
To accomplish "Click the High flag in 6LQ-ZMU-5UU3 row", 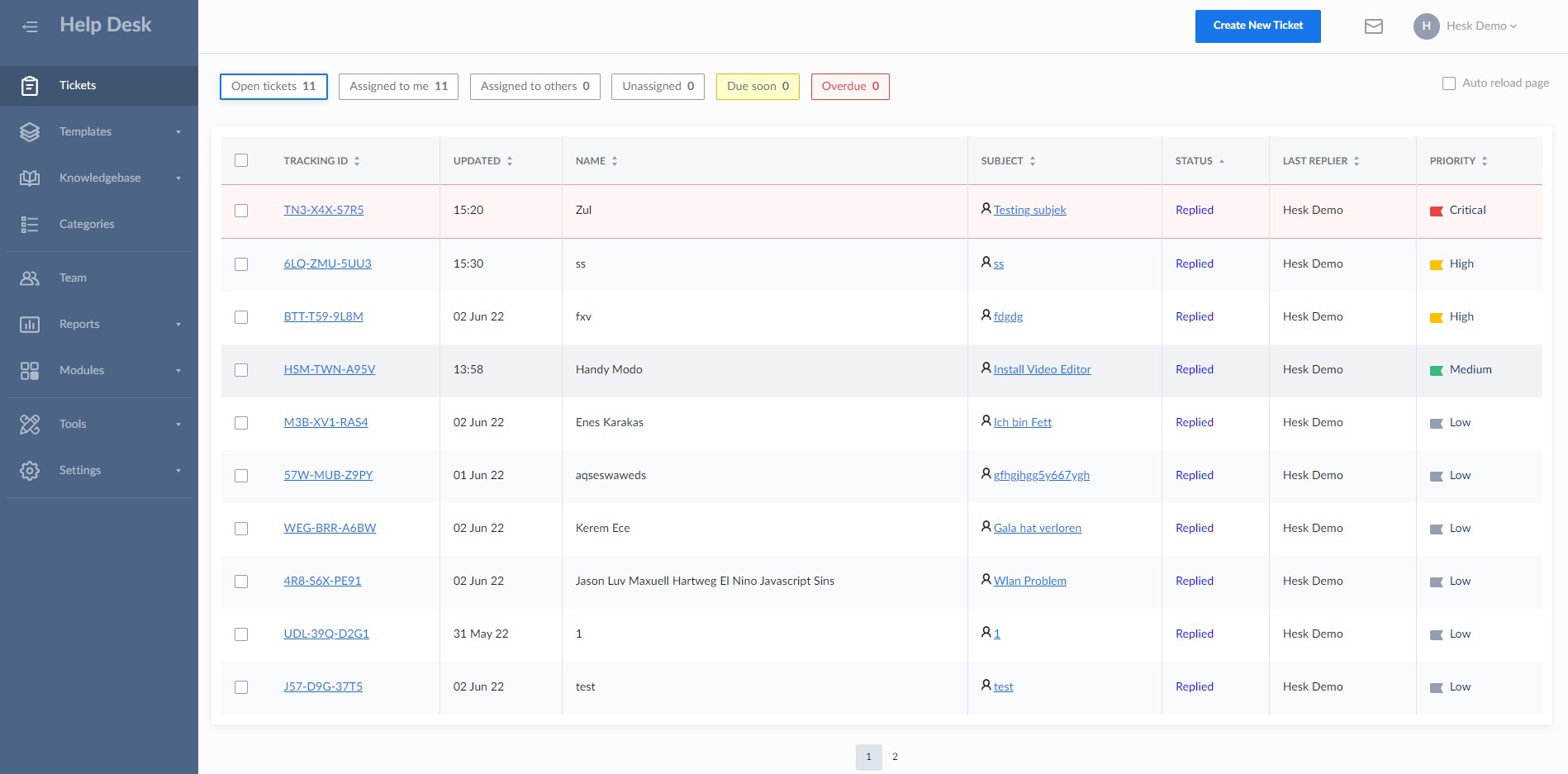I will [1437, 265].
